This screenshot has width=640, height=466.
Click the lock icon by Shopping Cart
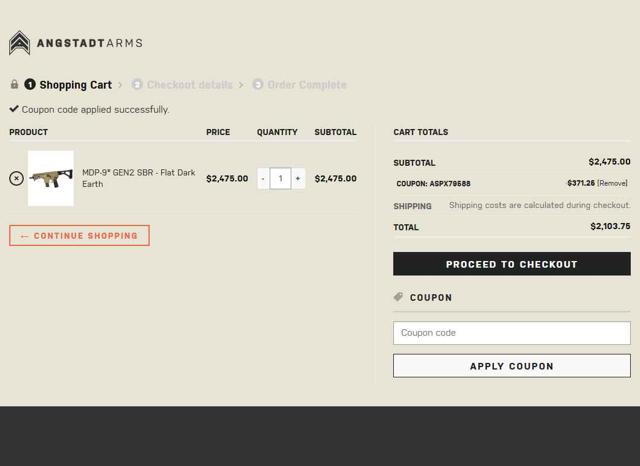14,84
